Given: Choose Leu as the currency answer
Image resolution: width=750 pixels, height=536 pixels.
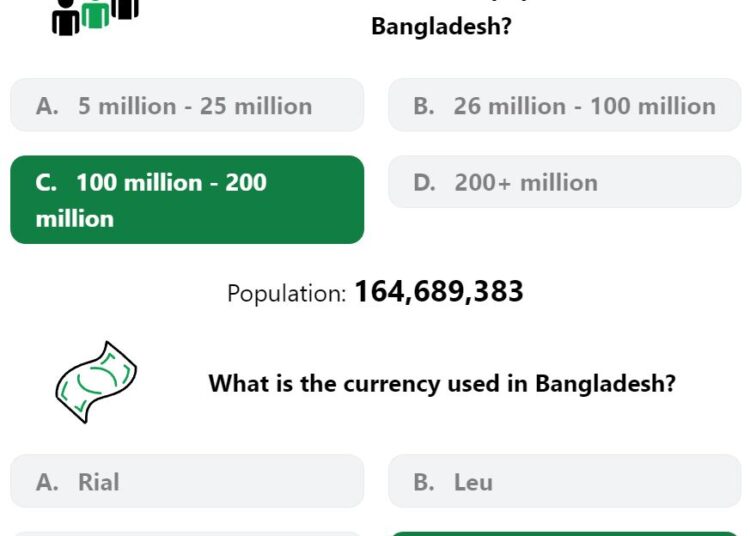Looking at the screenshot, I should pos(565,481).
